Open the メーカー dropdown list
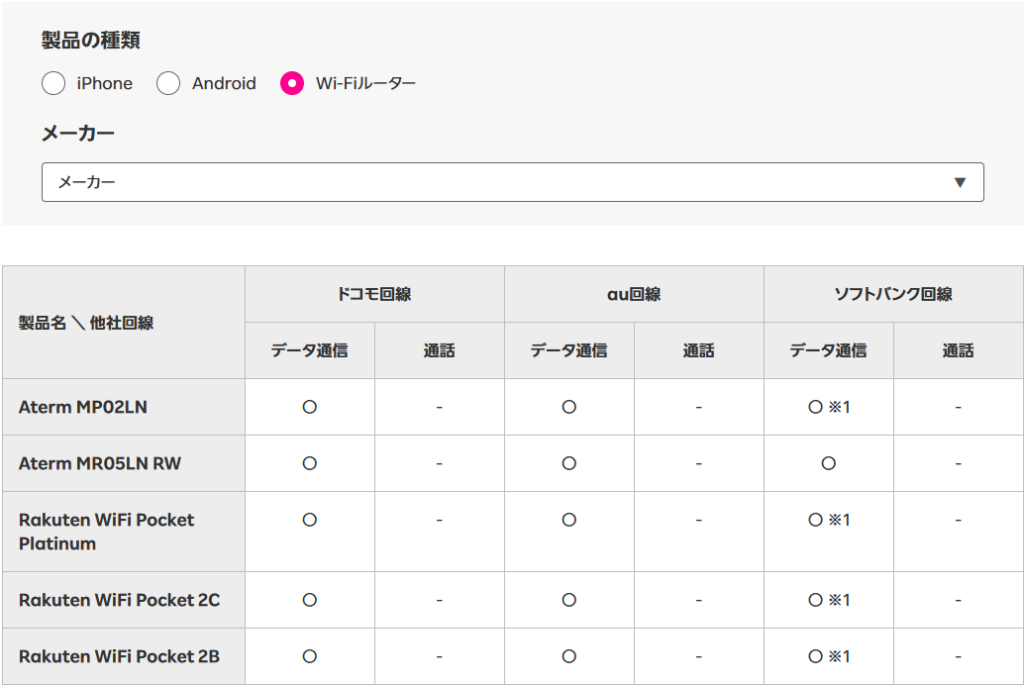This screenshot has height=685, width=1024. coord(513,182)
